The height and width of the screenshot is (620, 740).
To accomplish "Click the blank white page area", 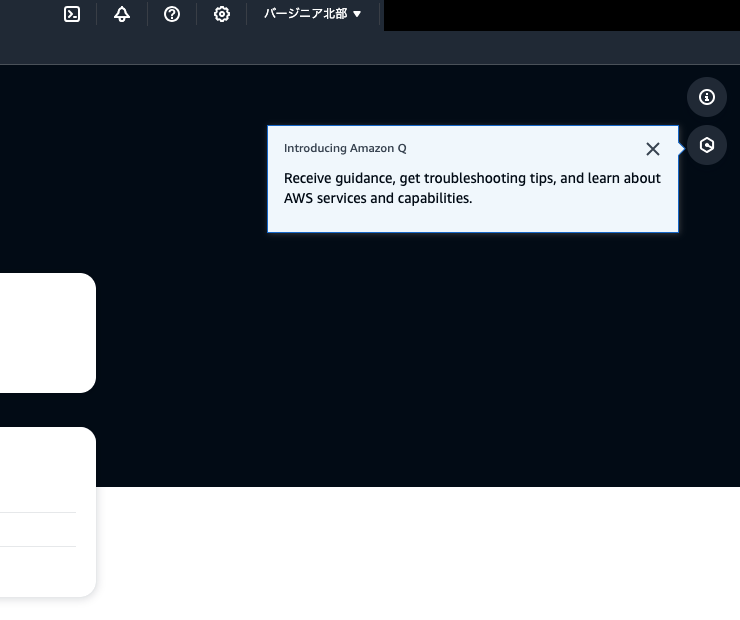I will pos(420,555).
